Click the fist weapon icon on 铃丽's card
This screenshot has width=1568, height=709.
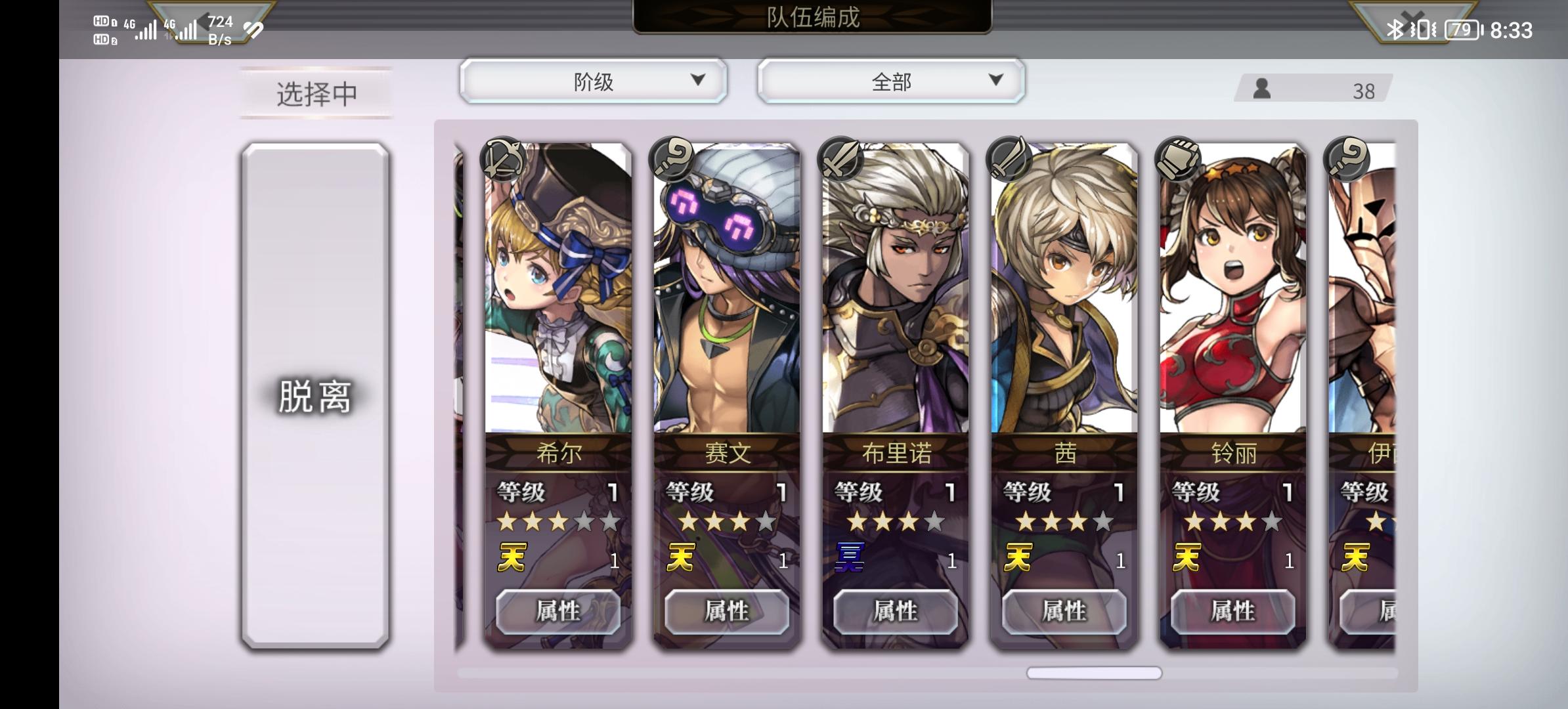pyautogui.click(x=1178, y=158)
